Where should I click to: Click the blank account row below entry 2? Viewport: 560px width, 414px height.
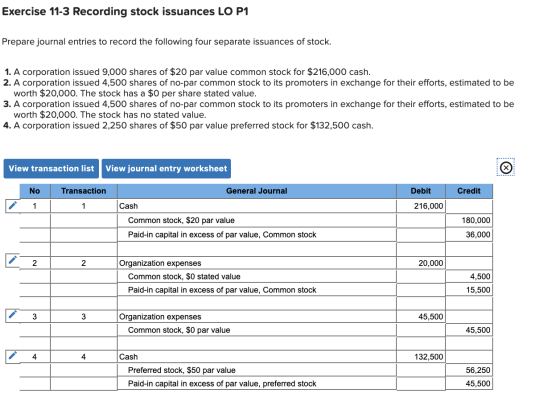tap(257, 303)
